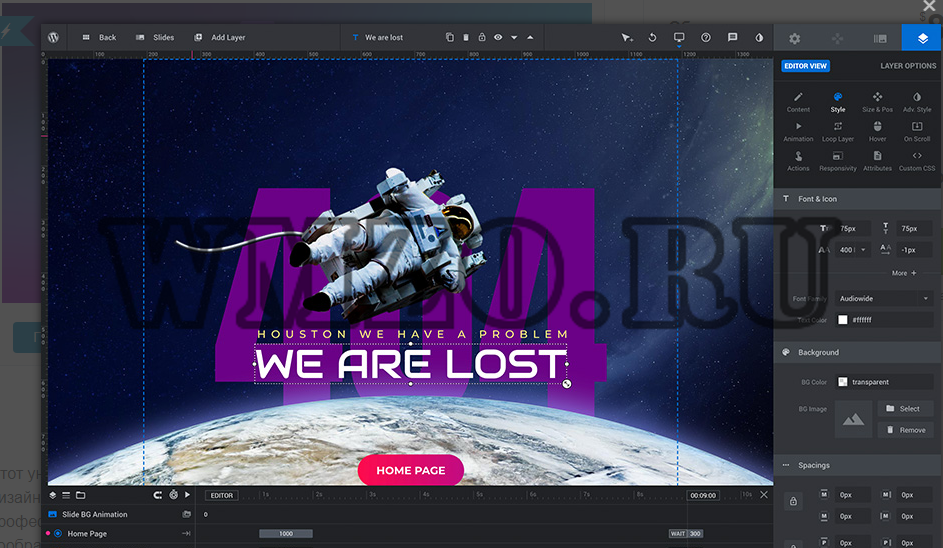943x548 pixels.
Task: Open the desktop device preview selector
Action: [679, 37]
